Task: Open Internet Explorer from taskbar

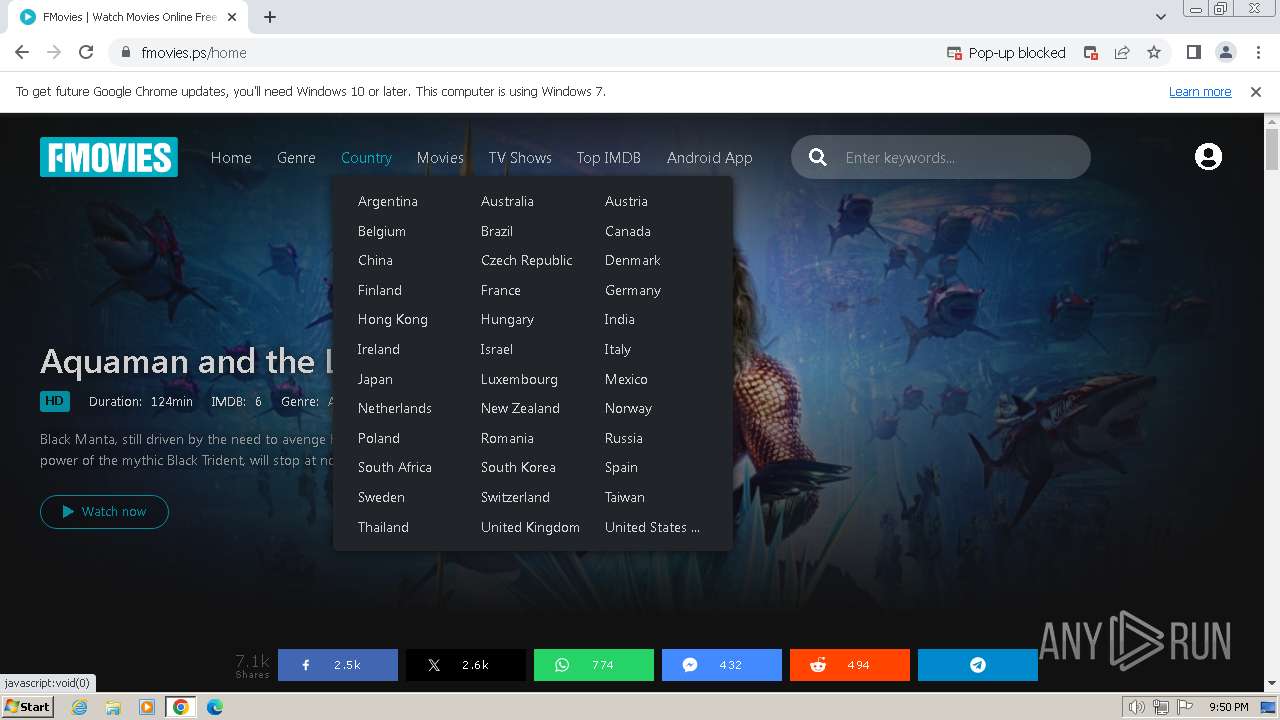Action: pos(80,707)
